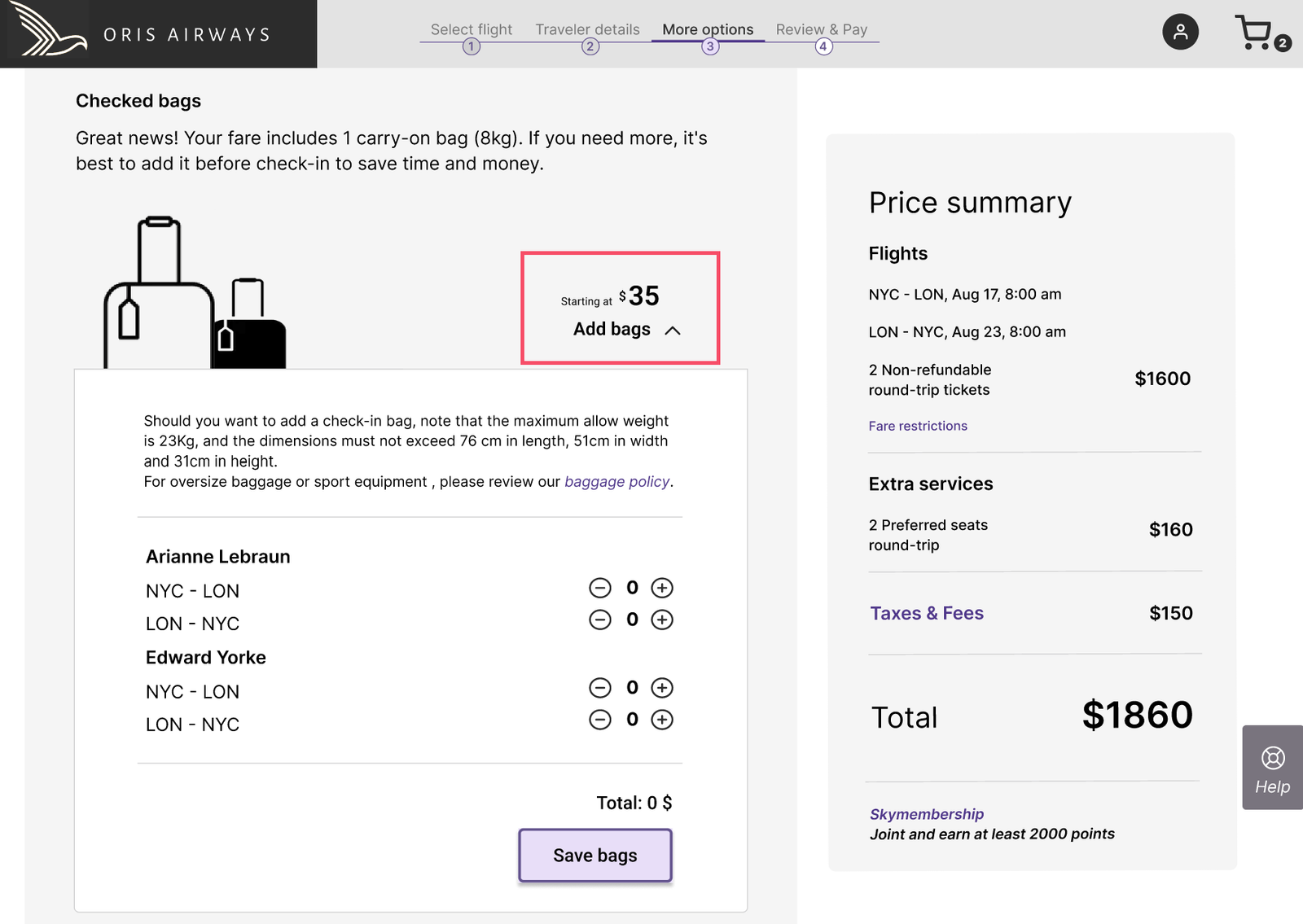Screen dimensions: 1303x924
Task: Remove a bag from Arianne's NYC - LON flight
Action: [x=600, y=588]
